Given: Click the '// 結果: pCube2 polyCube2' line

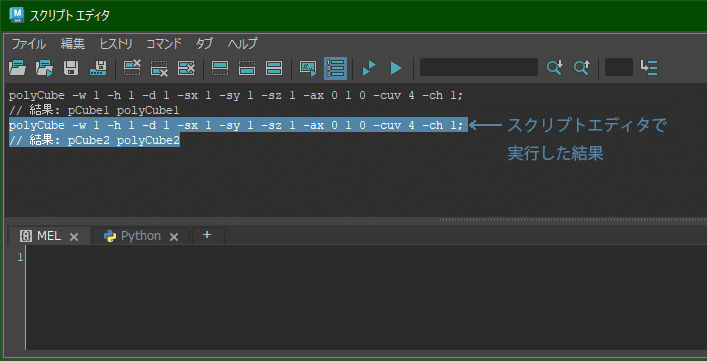Looking at the screenshot, I should (x=94, y=140).
